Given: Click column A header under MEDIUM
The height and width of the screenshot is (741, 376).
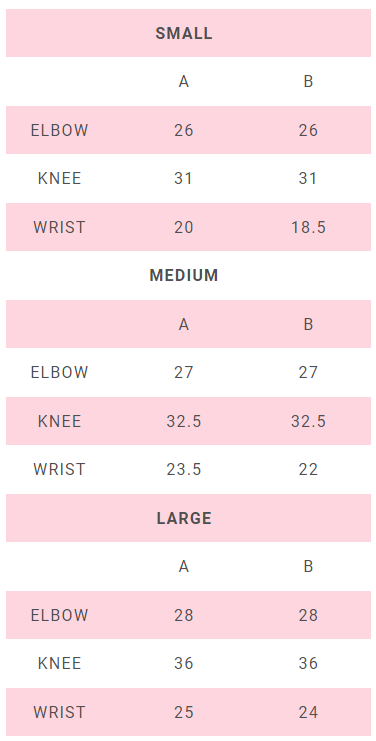Looking at the screenshot, I should point(184,324).
